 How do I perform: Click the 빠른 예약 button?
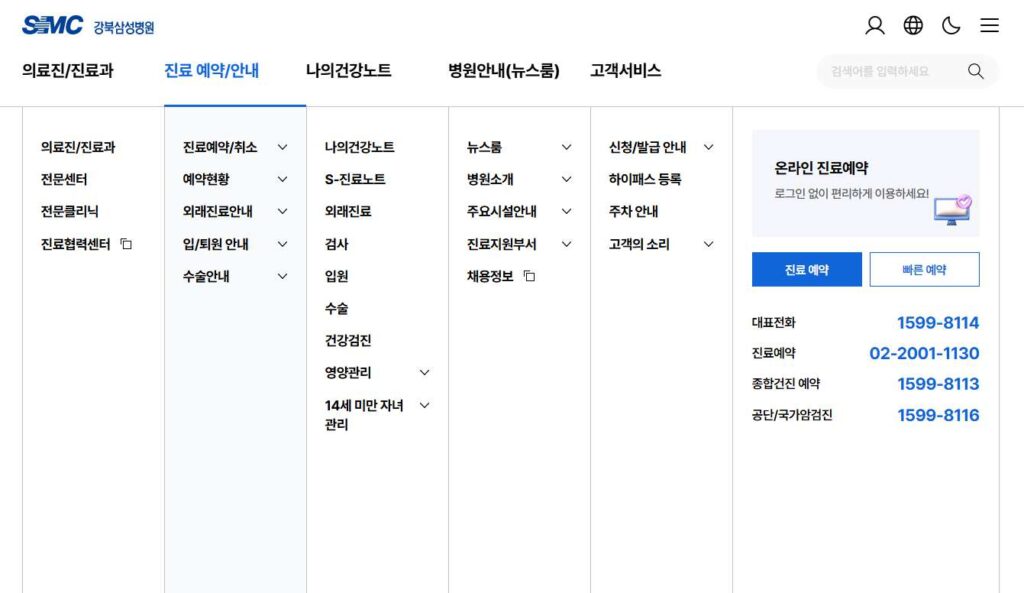(x=924, y=269)
